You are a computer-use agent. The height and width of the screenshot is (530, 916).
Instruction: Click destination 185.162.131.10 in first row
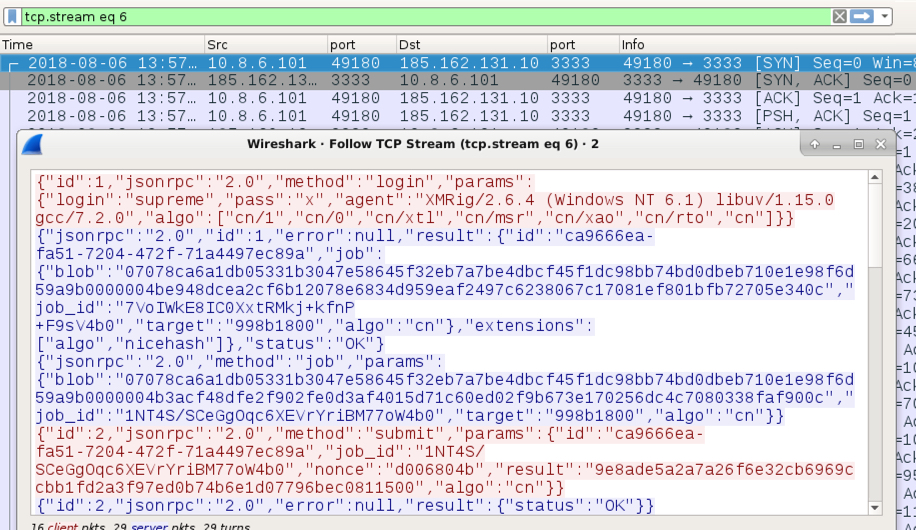click(469, 63)
